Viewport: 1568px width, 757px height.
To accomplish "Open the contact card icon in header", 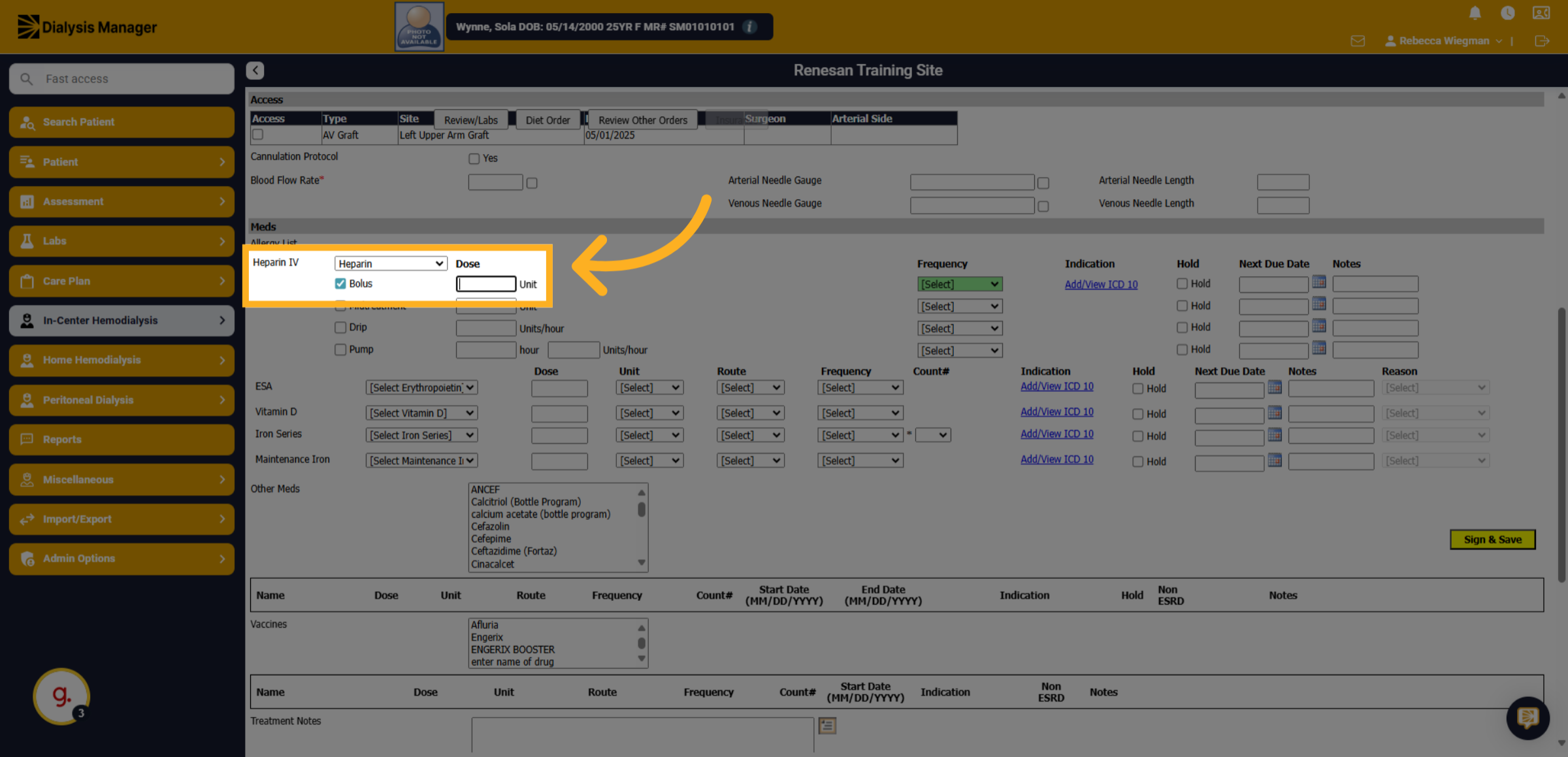I will coord(1541,13).
